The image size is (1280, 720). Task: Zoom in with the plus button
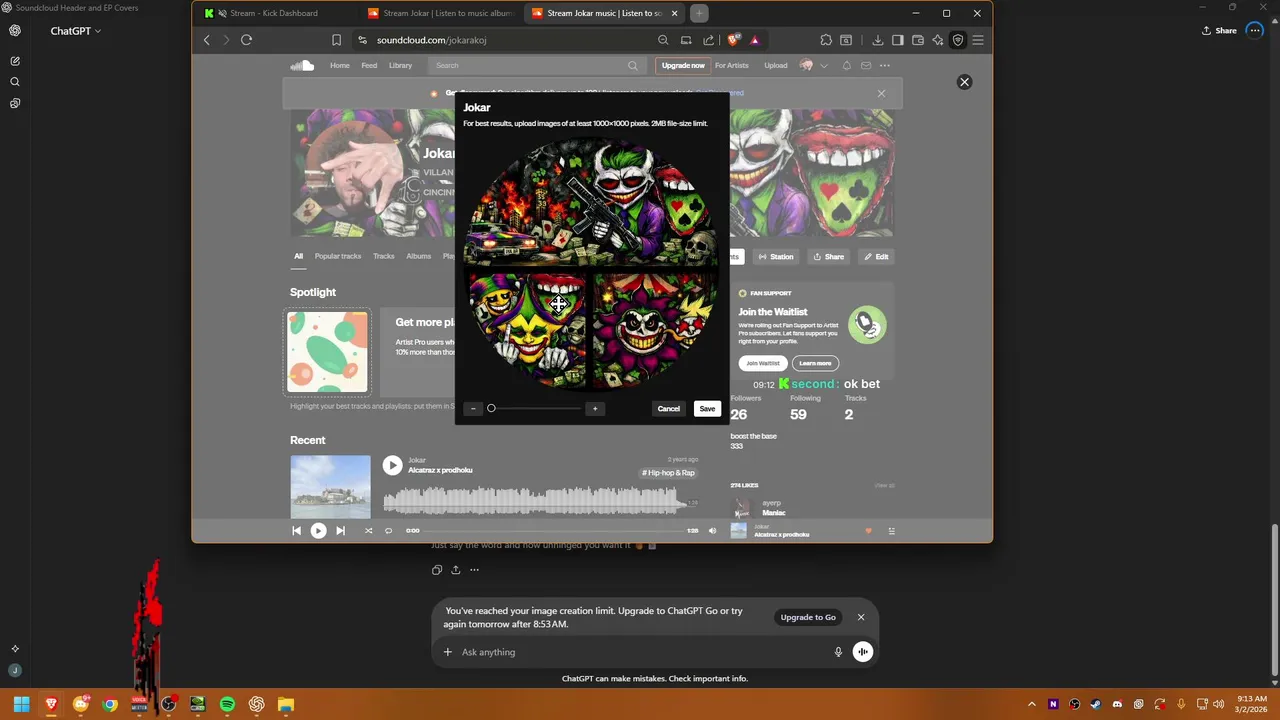pyautogui.click(x=595, y=408)
